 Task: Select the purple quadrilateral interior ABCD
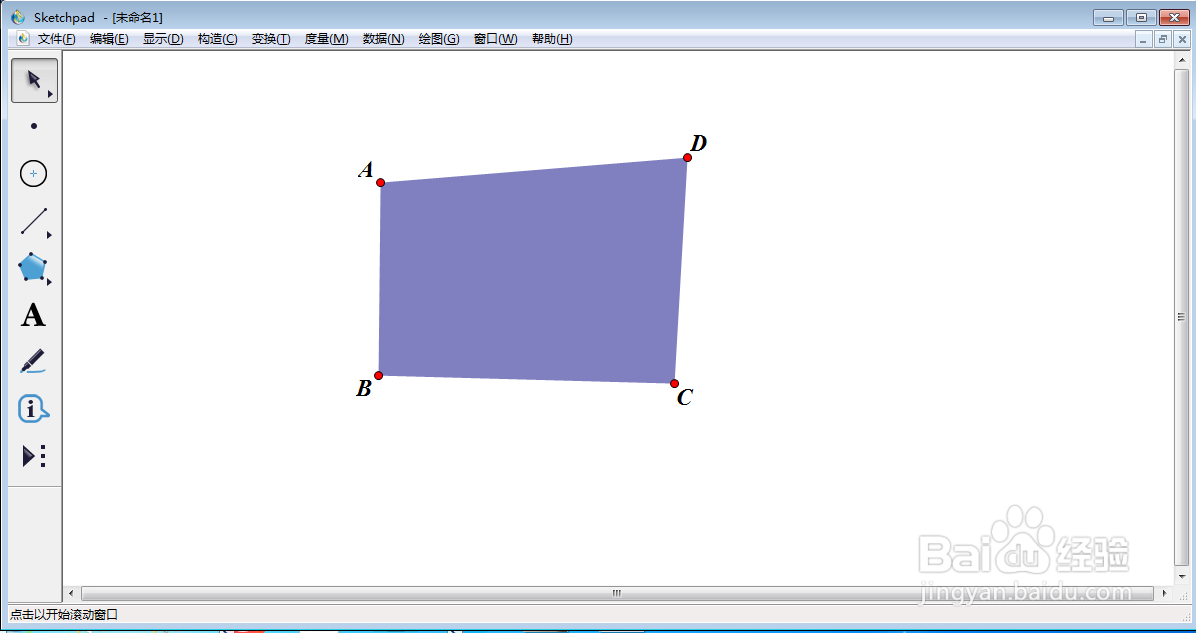tap(530, 275)
